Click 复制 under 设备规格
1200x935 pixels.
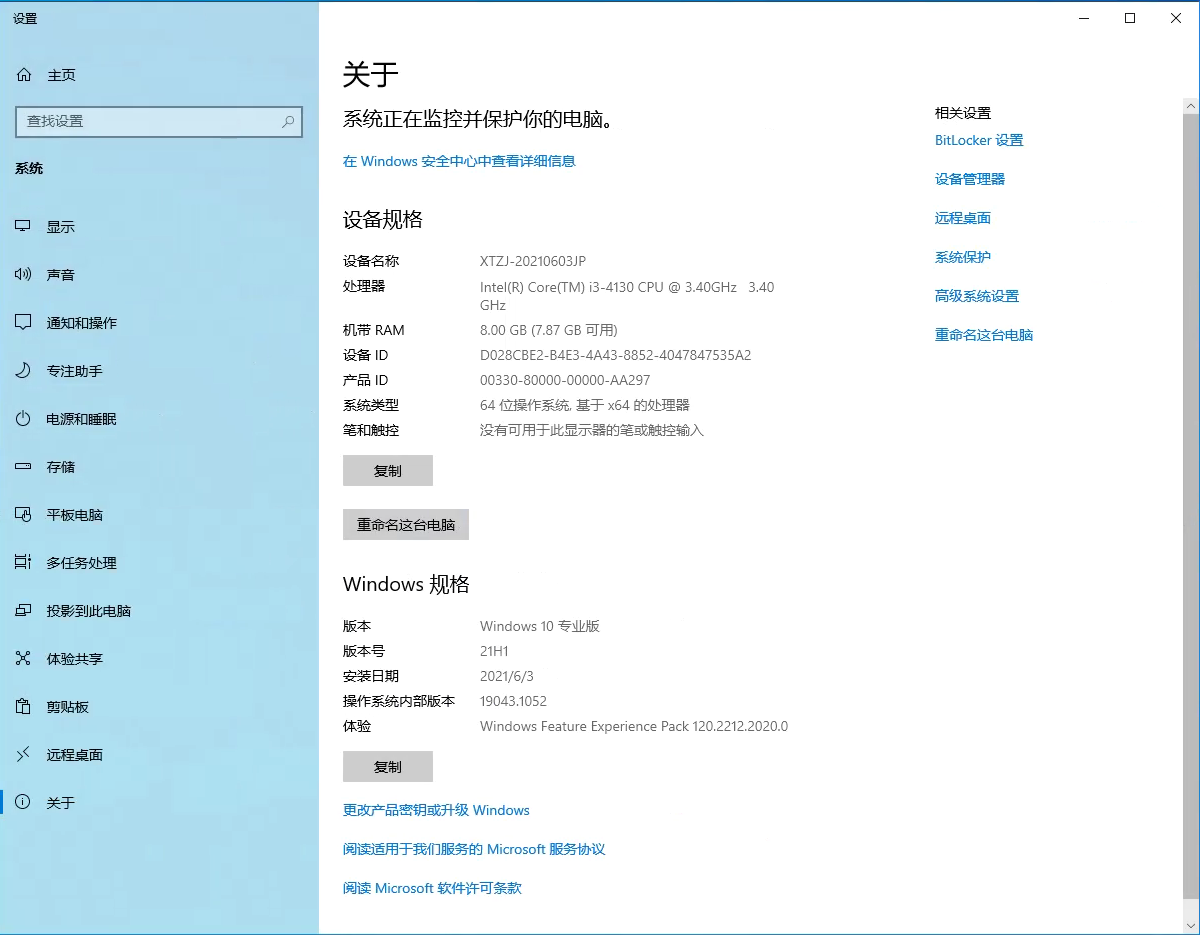tap(388, 470)
